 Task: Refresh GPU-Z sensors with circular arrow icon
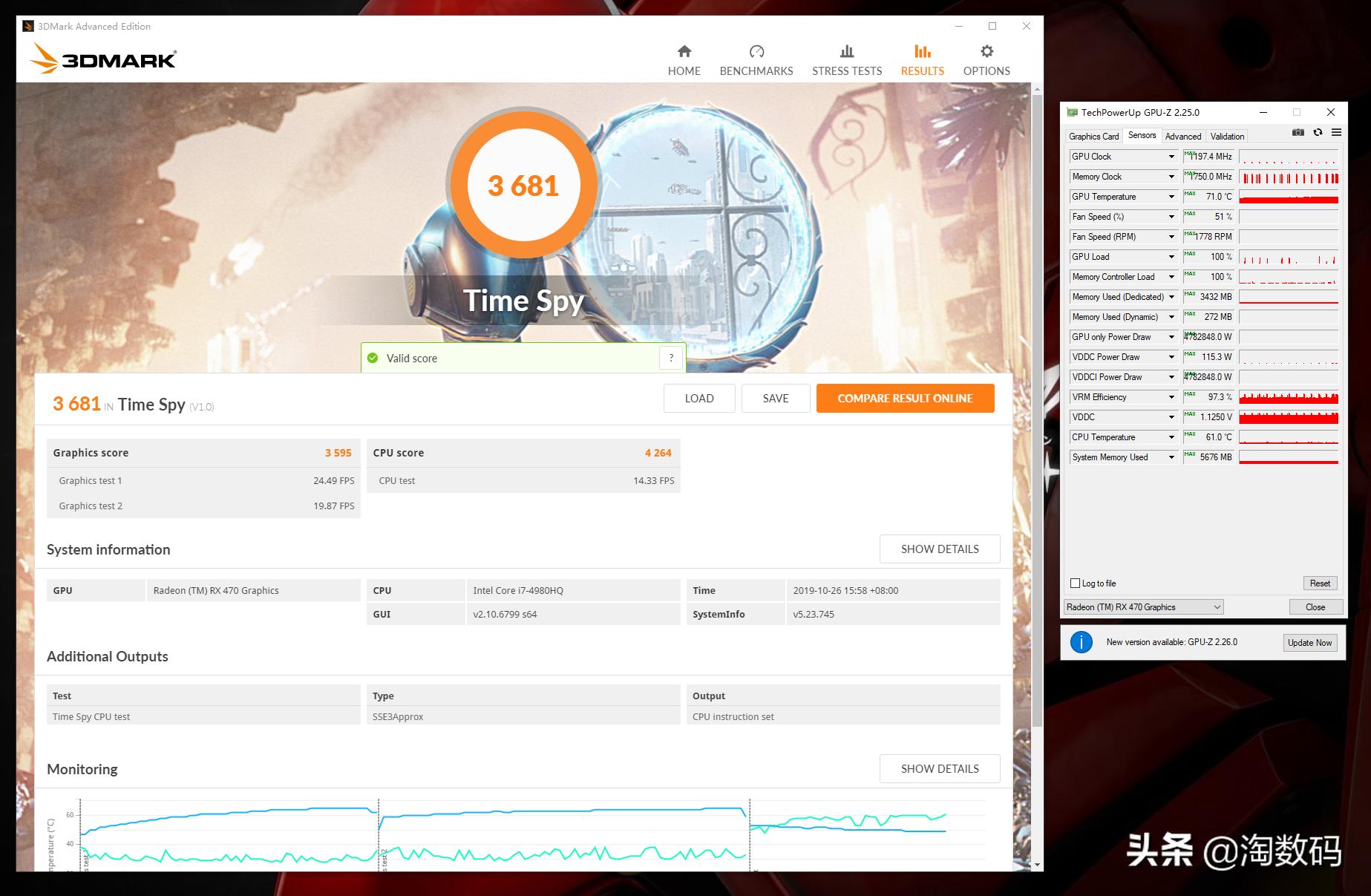tap(1318, 132)
